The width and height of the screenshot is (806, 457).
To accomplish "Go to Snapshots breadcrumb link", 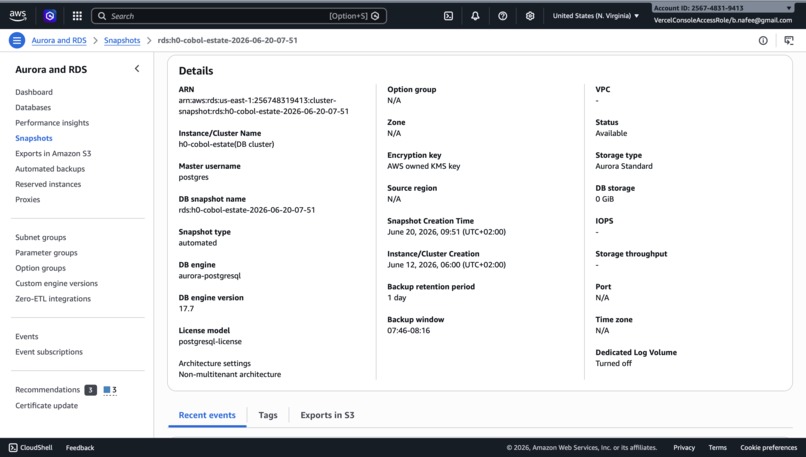I will 122,40.
